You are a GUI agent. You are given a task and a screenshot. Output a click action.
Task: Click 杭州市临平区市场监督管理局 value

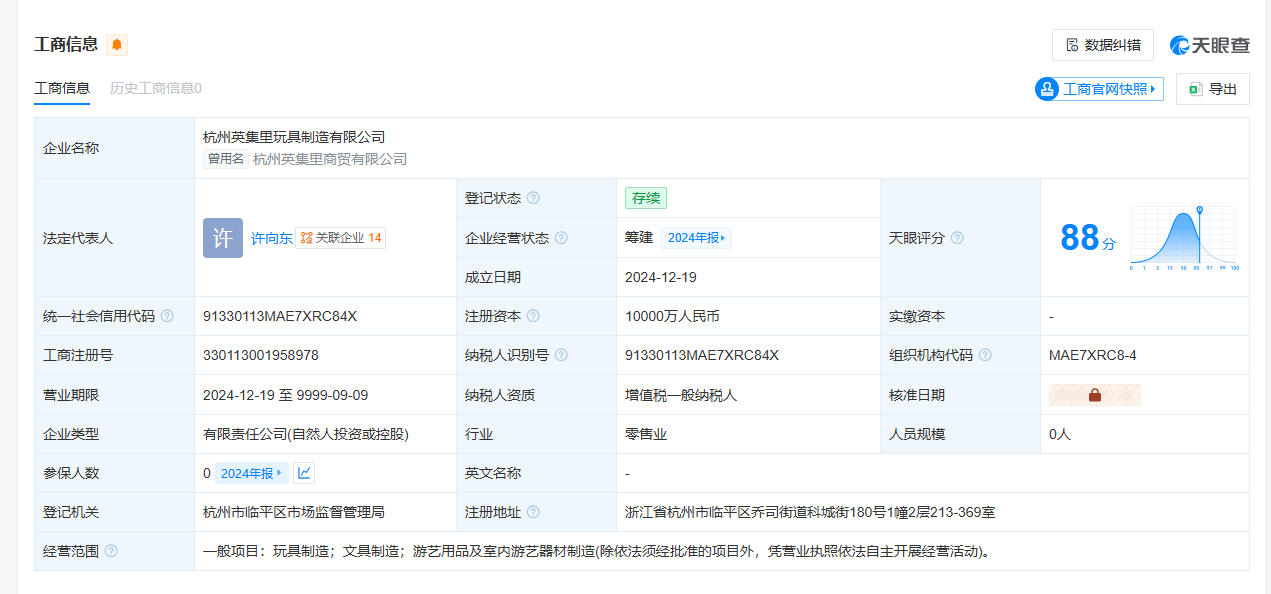(294, 512)
